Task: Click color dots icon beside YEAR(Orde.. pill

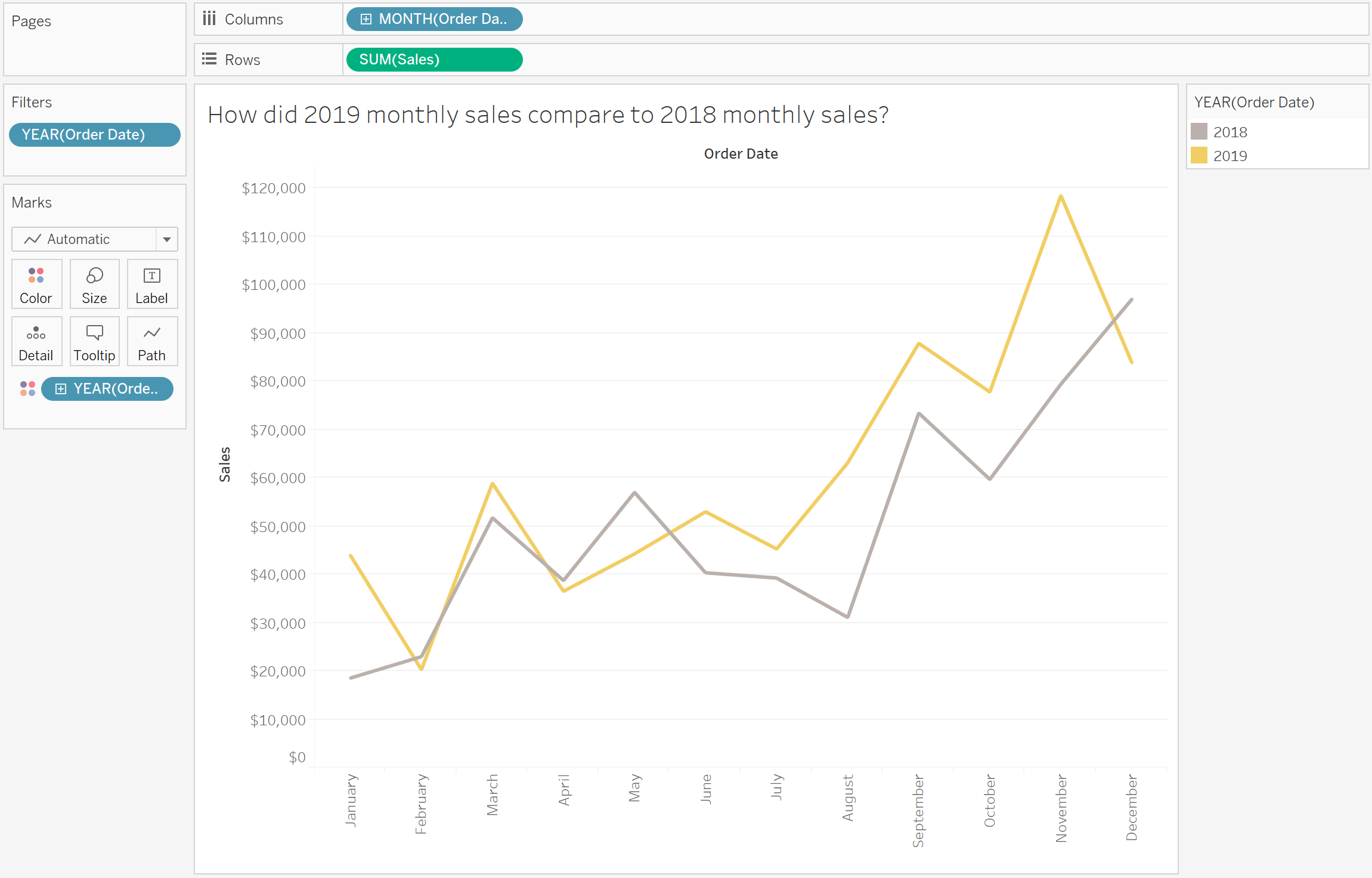Action: [x=27, y=389]
